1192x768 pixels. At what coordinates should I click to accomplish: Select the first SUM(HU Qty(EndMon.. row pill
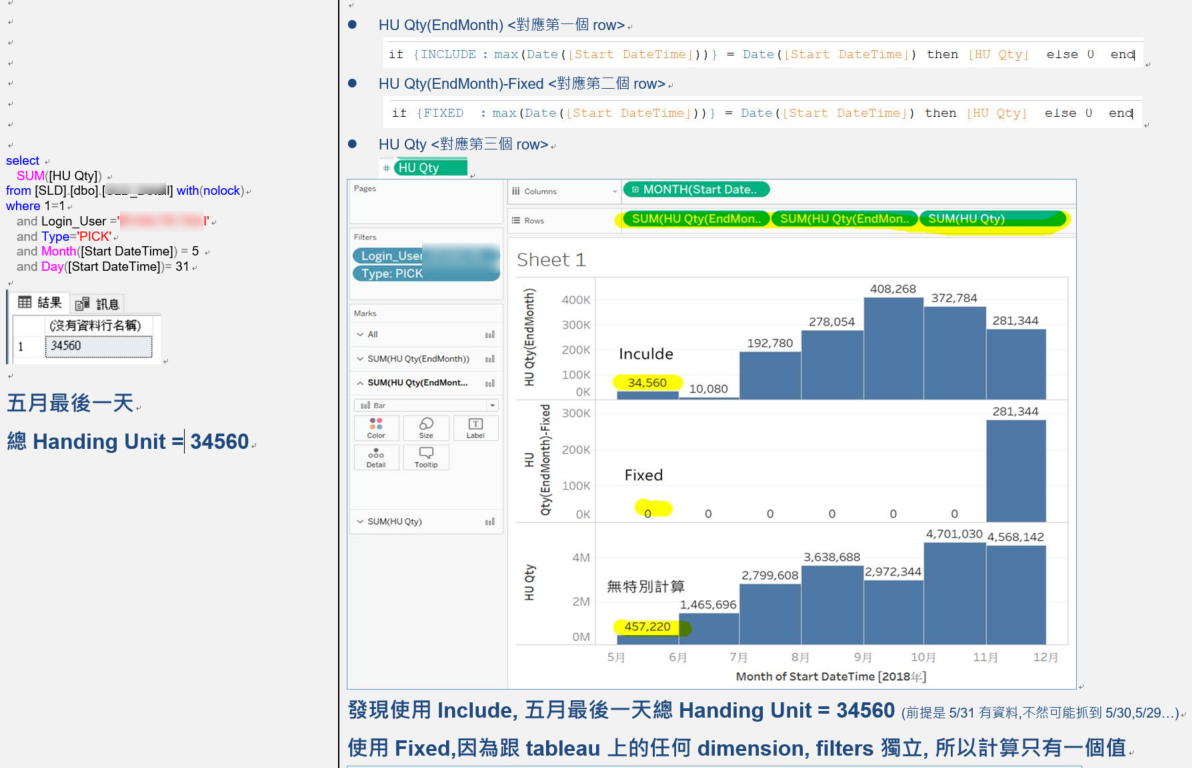[x=696, y=219]
